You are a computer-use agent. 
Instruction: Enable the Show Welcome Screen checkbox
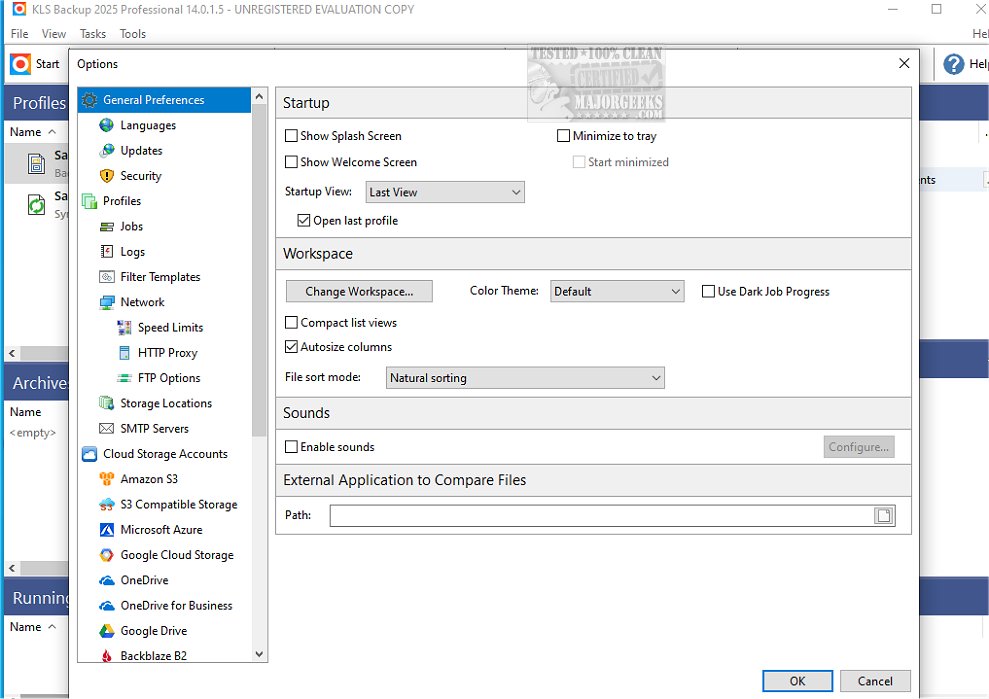click(x=291, y=162)
